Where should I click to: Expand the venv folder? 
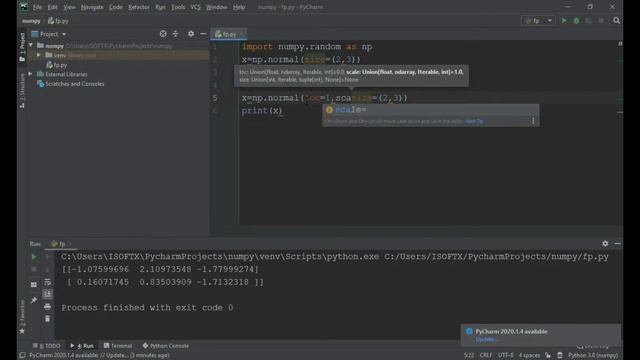point(39,55)
